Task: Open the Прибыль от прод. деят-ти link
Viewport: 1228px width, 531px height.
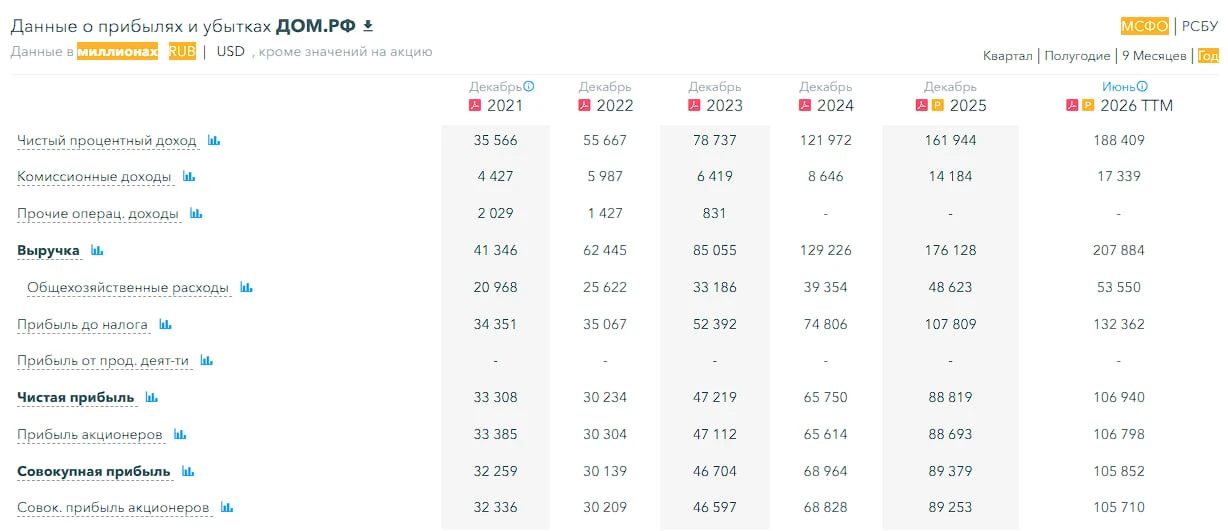Action: pos(103,361)
